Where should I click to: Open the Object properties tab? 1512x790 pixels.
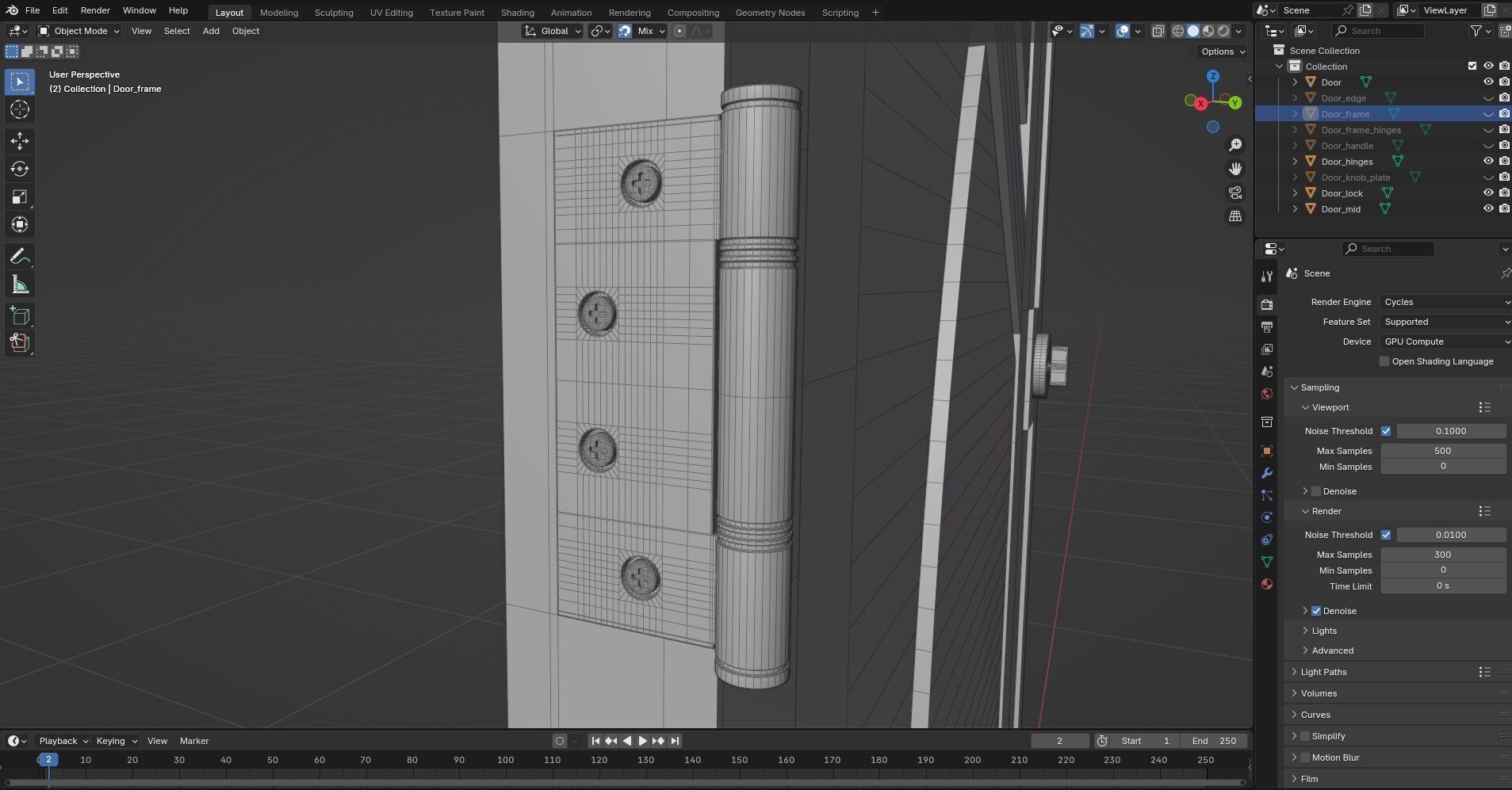tap(1267, 451)
